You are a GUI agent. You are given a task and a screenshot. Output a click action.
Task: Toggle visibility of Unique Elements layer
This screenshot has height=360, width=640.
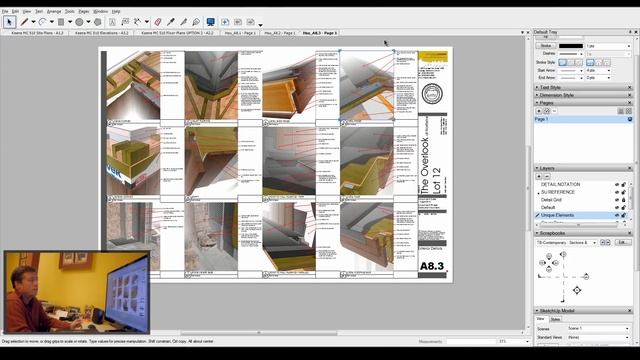617,215
